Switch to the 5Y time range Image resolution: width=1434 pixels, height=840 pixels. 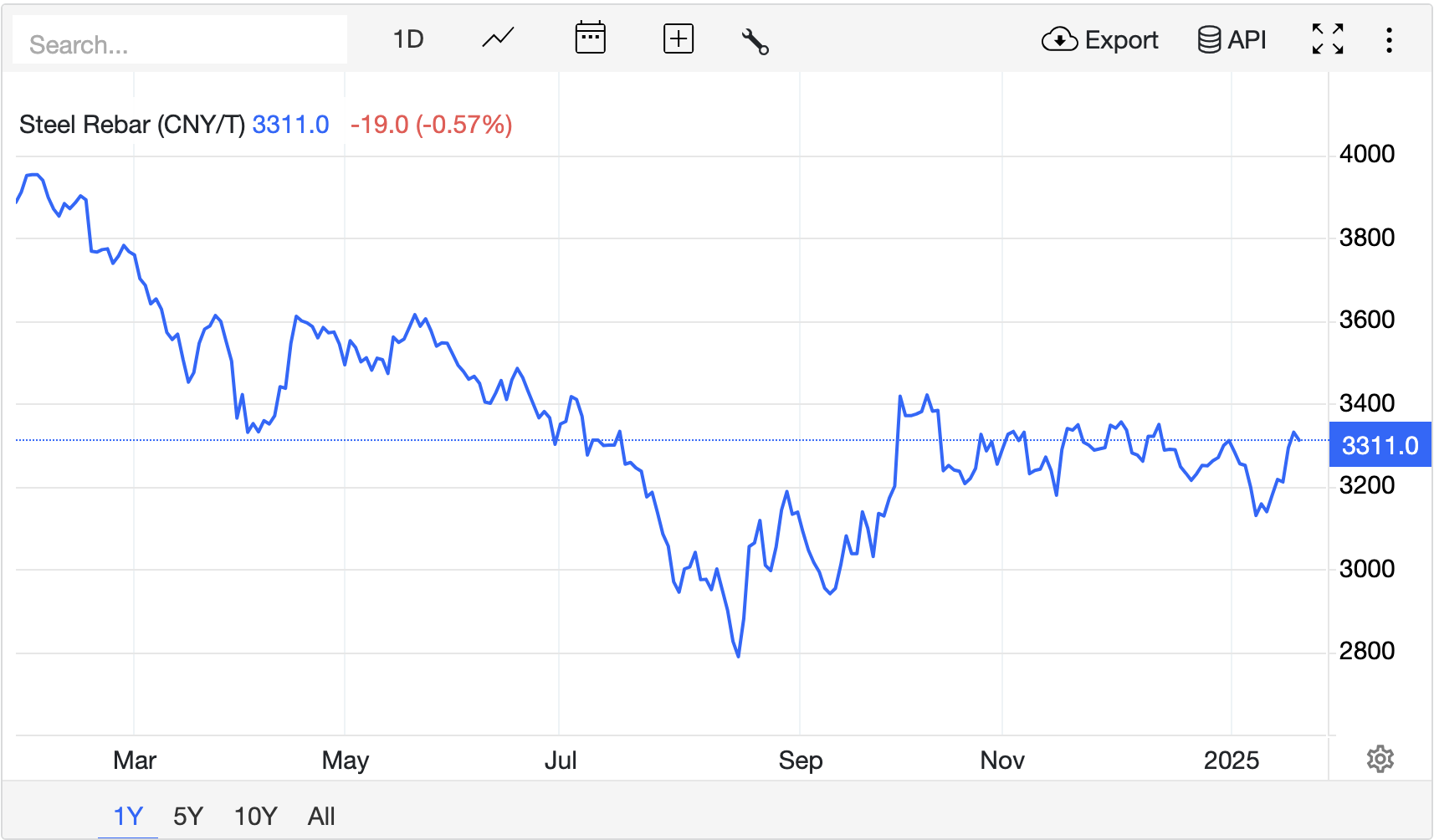tap(188, 816)
